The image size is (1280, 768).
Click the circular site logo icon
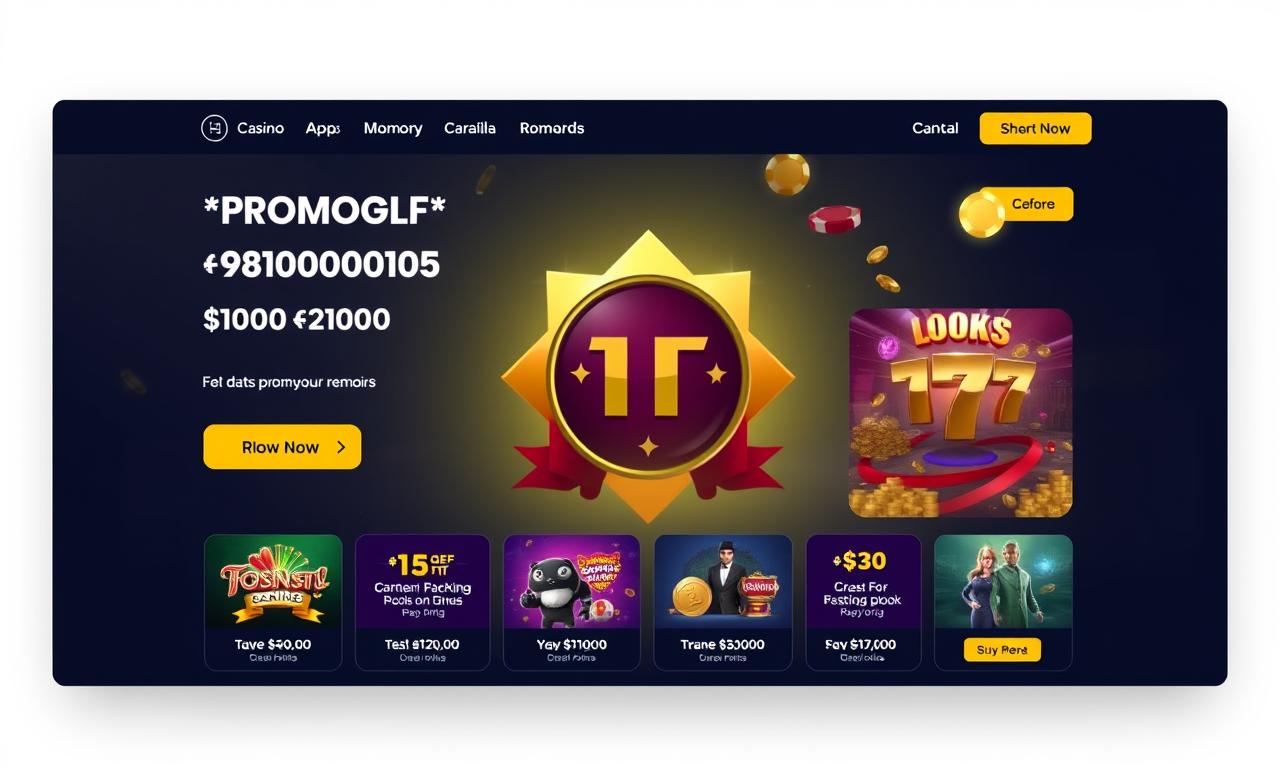pos(214,128)
